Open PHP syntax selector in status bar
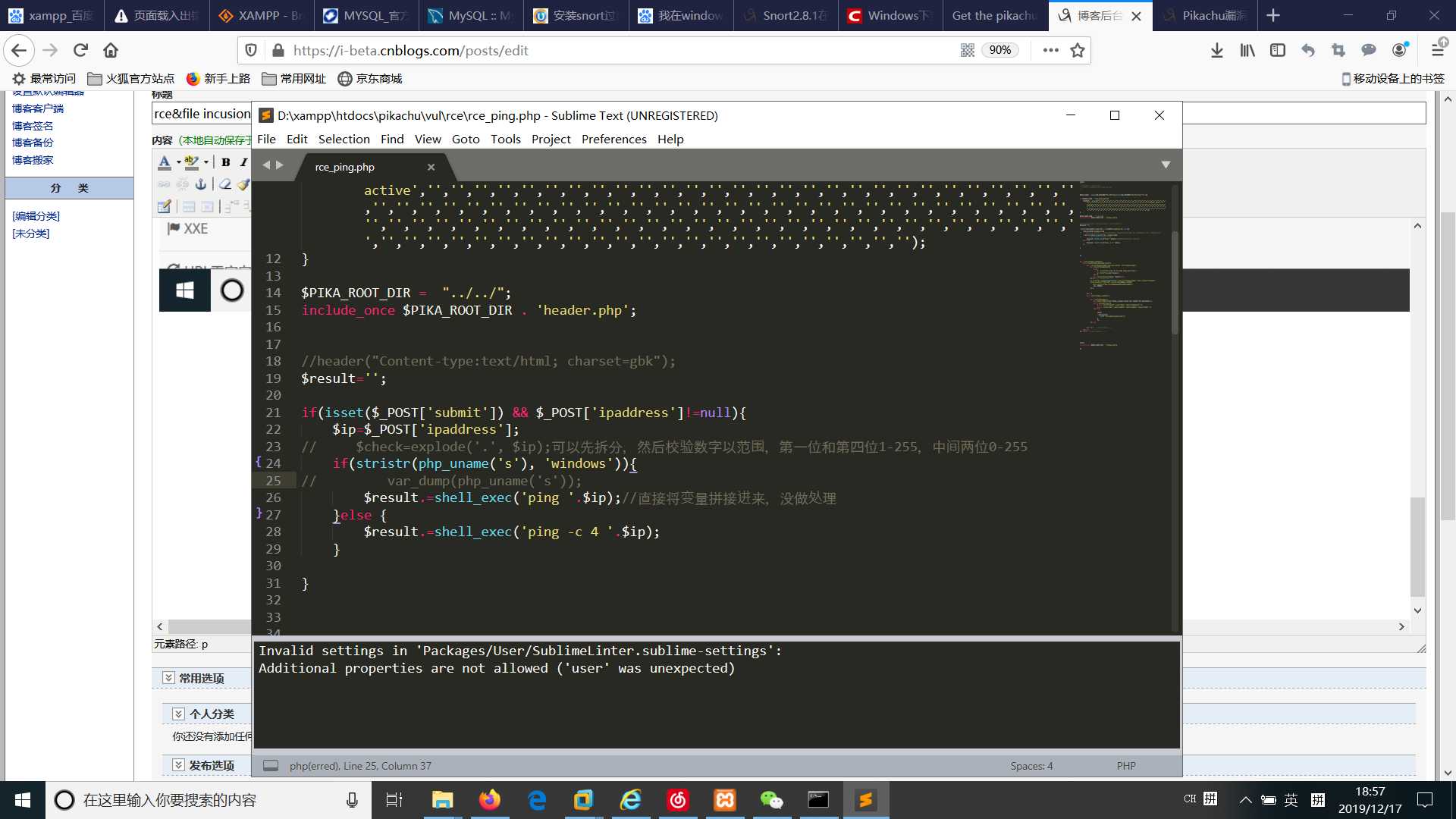This screenshot has height=819, width=1456. point(1126,766)
